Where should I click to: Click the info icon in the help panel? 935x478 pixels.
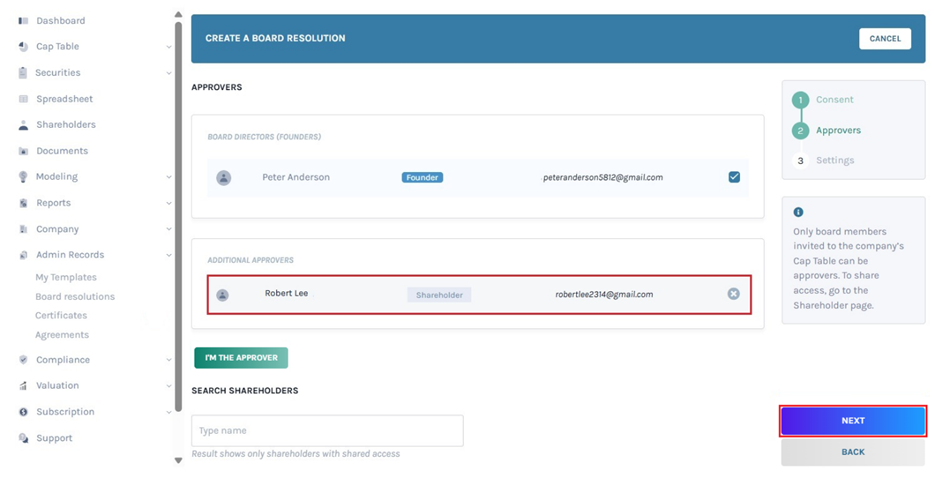[x=798, y=212]
